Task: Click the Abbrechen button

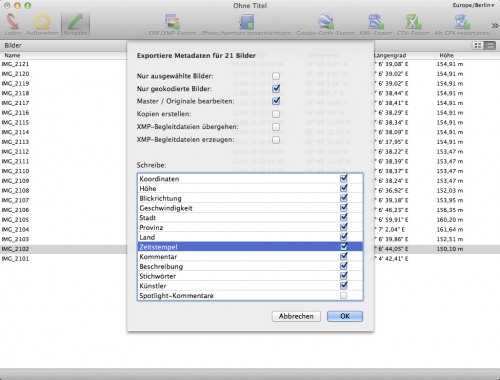Action: click(x=296, y=316)
